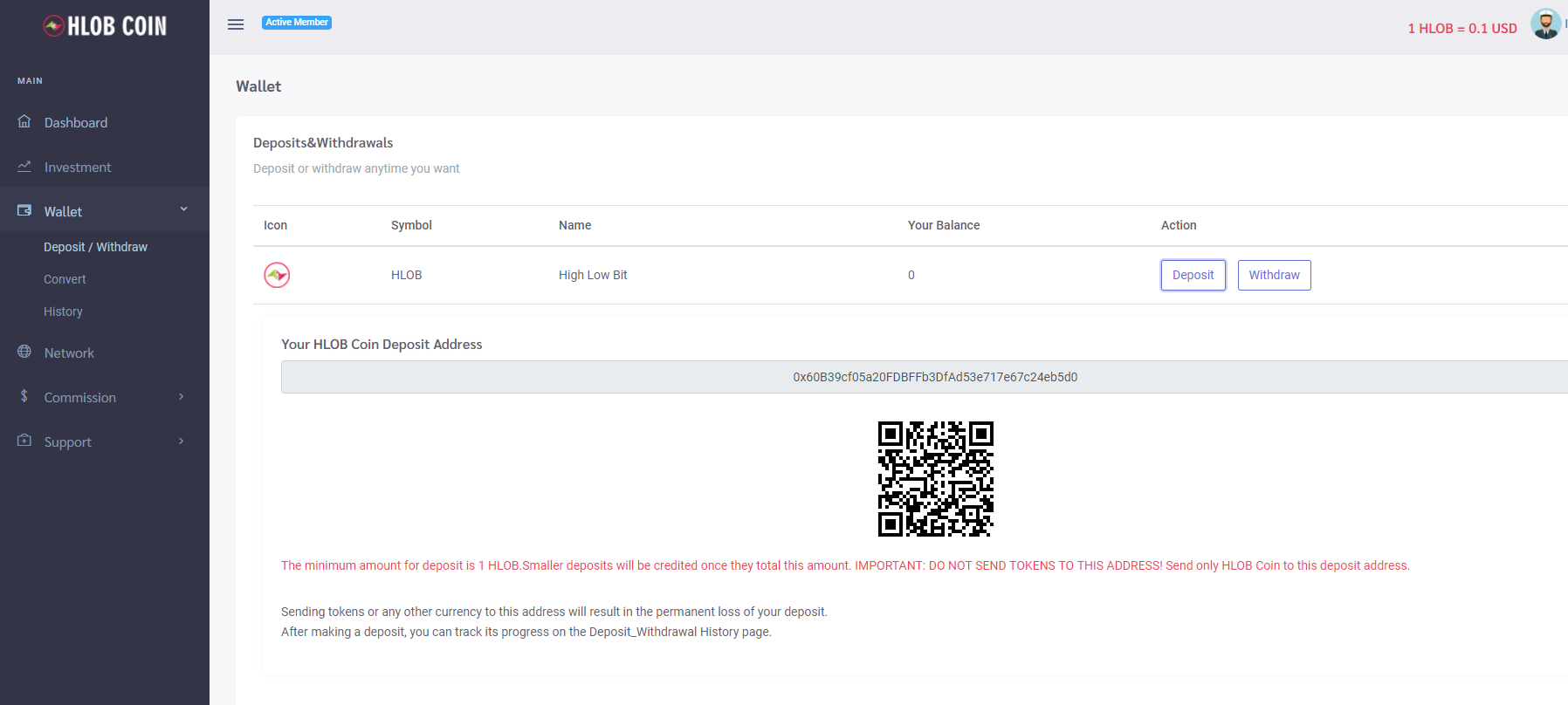Click the Investment chart icon
The image size is (1568, 705).
click(24, 166)
